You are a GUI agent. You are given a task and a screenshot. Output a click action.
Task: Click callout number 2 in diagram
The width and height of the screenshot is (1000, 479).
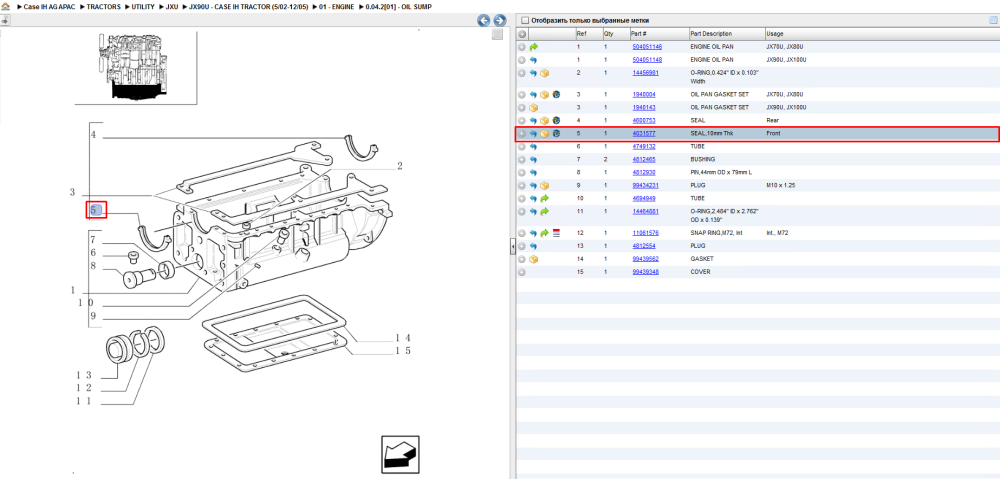point(400,166)
